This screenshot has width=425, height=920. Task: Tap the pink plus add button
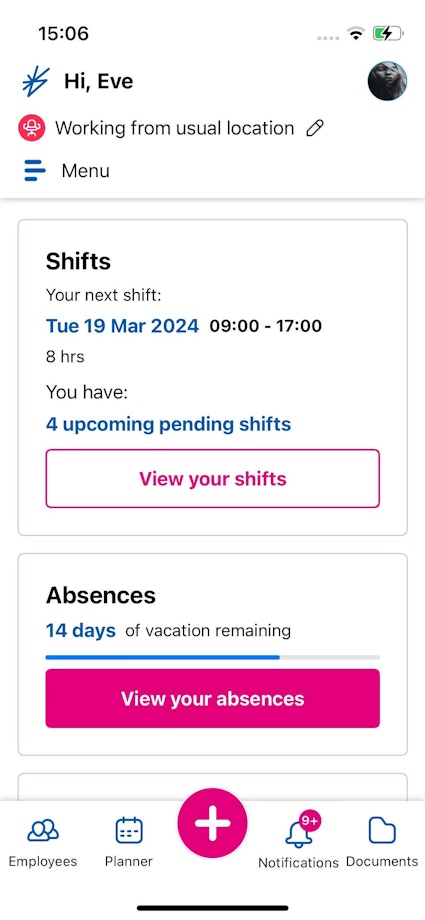coord(212,823)
